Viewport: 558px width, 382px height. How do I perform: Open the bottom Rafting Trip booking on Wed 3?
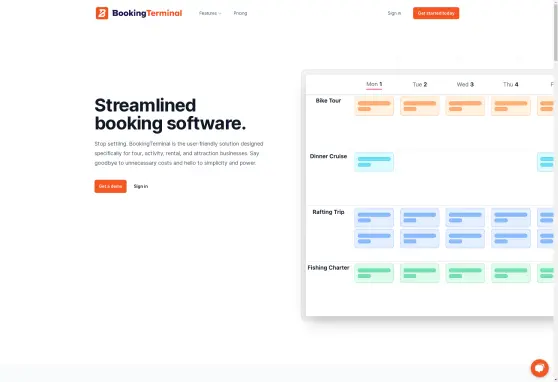[x=465, y=238]
